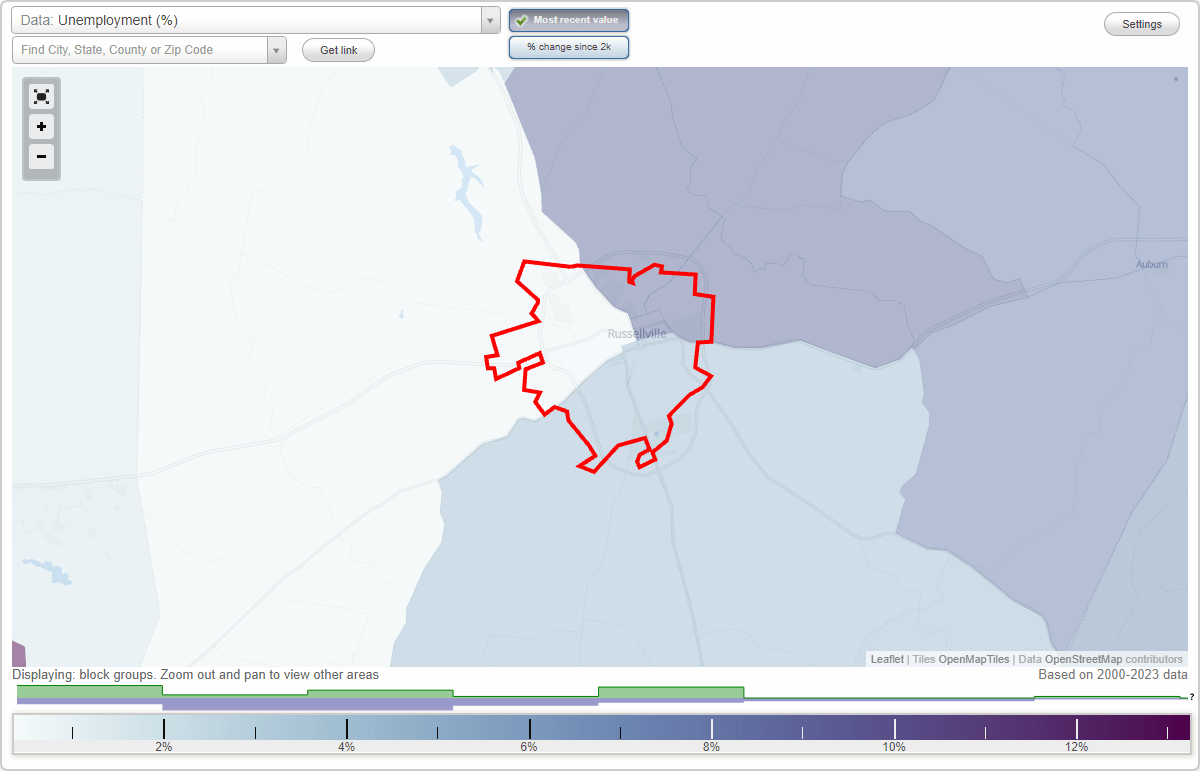Click the fullscreen map icon
The width and height of the screenshot is (1200, 771).
pos(41,97)
